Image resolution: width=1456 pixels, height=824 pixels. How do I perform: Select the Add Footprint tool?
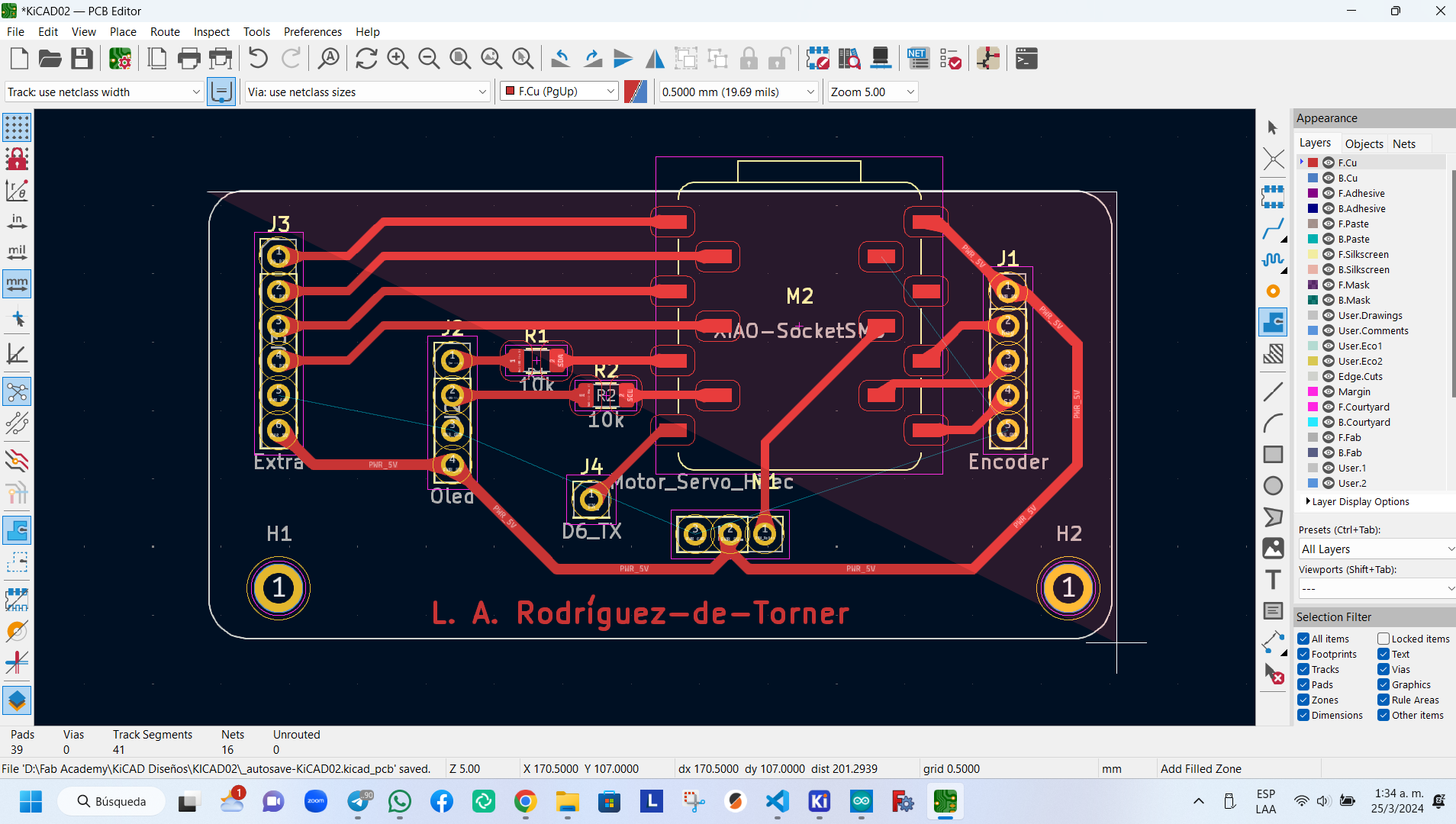click(1273, 197)
